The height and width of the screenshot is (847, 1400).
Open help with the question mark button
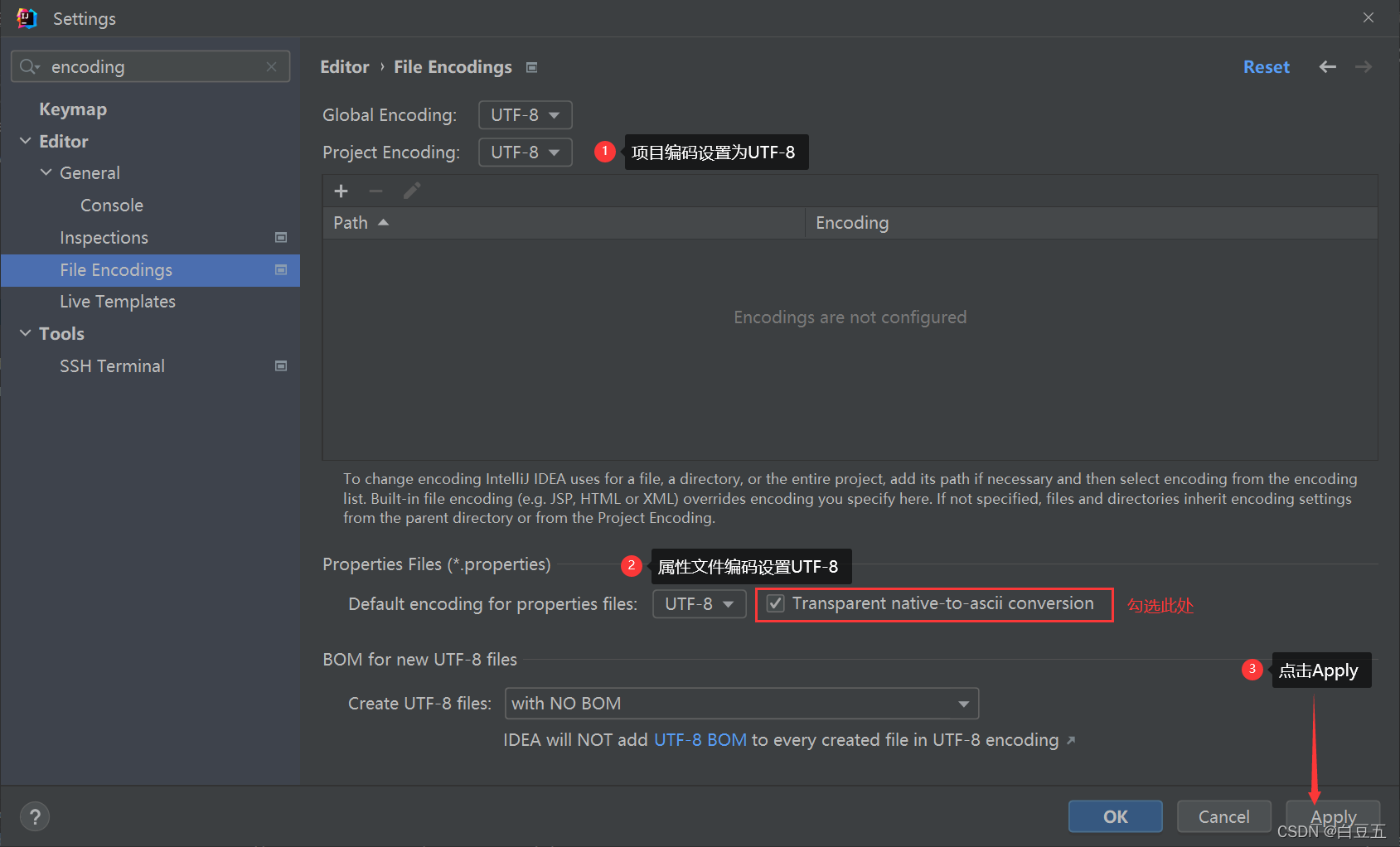coord(35,817)
